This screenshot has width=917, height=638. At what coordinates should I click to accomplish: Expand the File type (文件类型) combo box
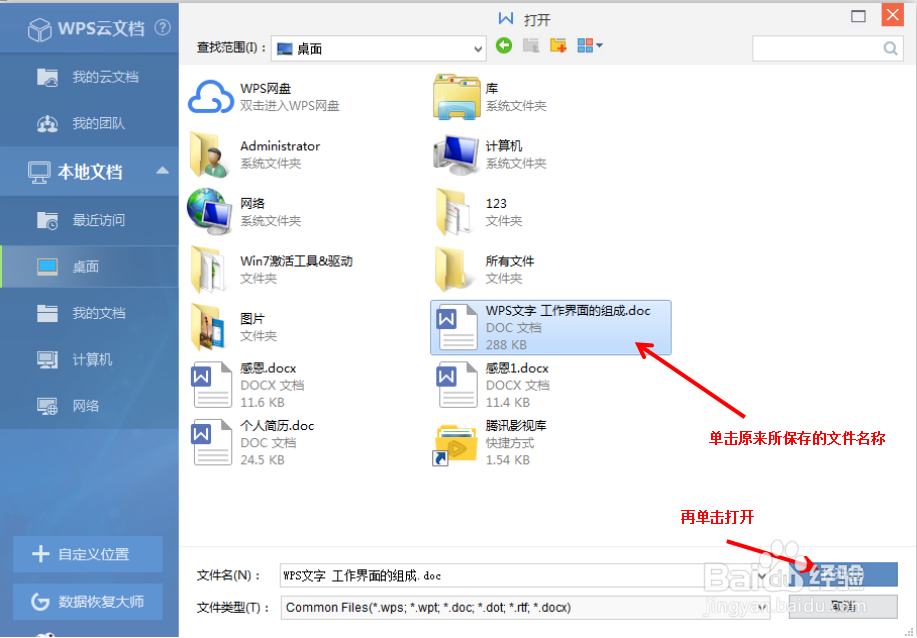coord(763,608)
